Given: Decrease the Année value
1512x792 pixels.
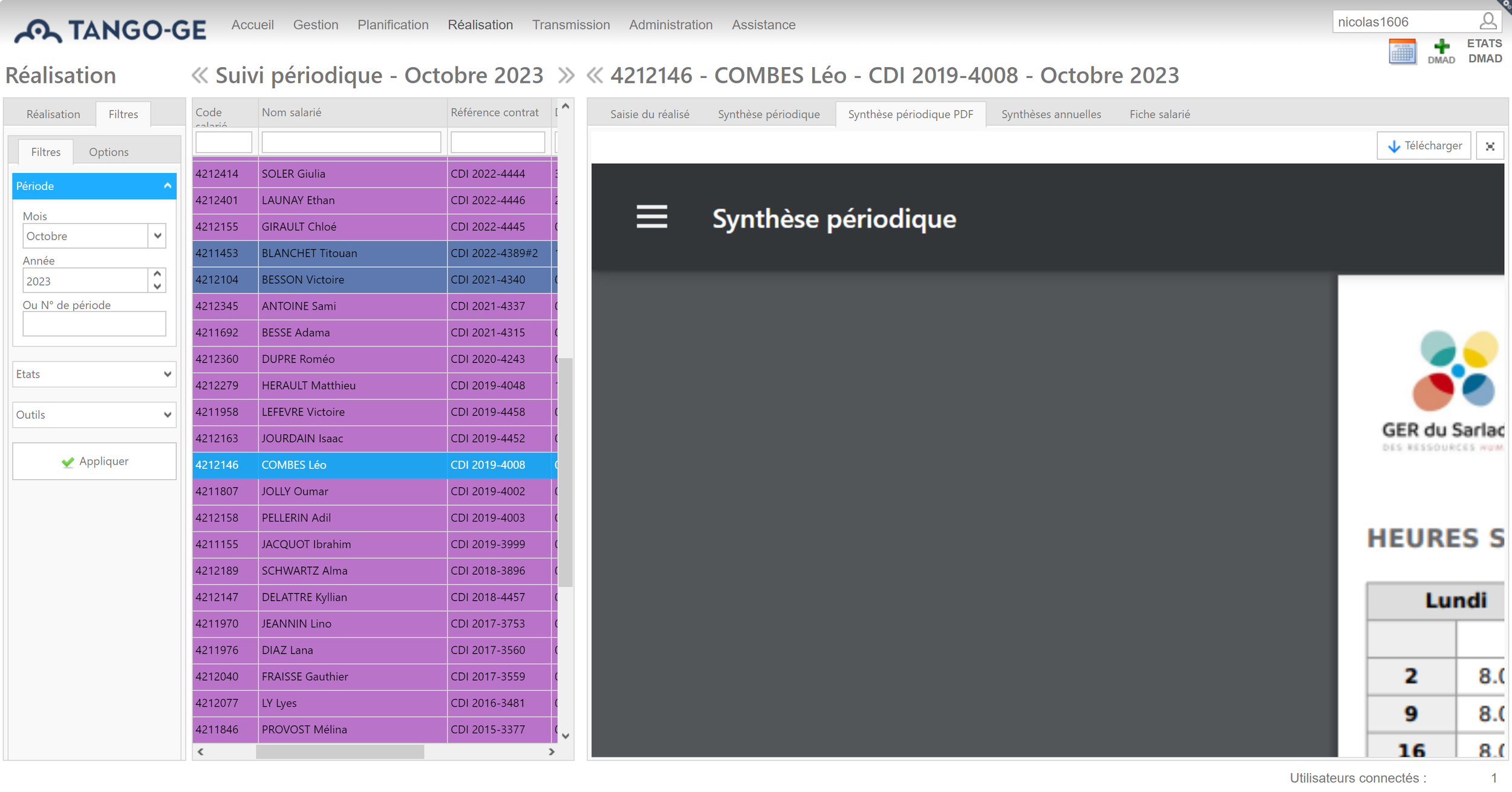Looking at the screenshot, I should coord(157,287).
